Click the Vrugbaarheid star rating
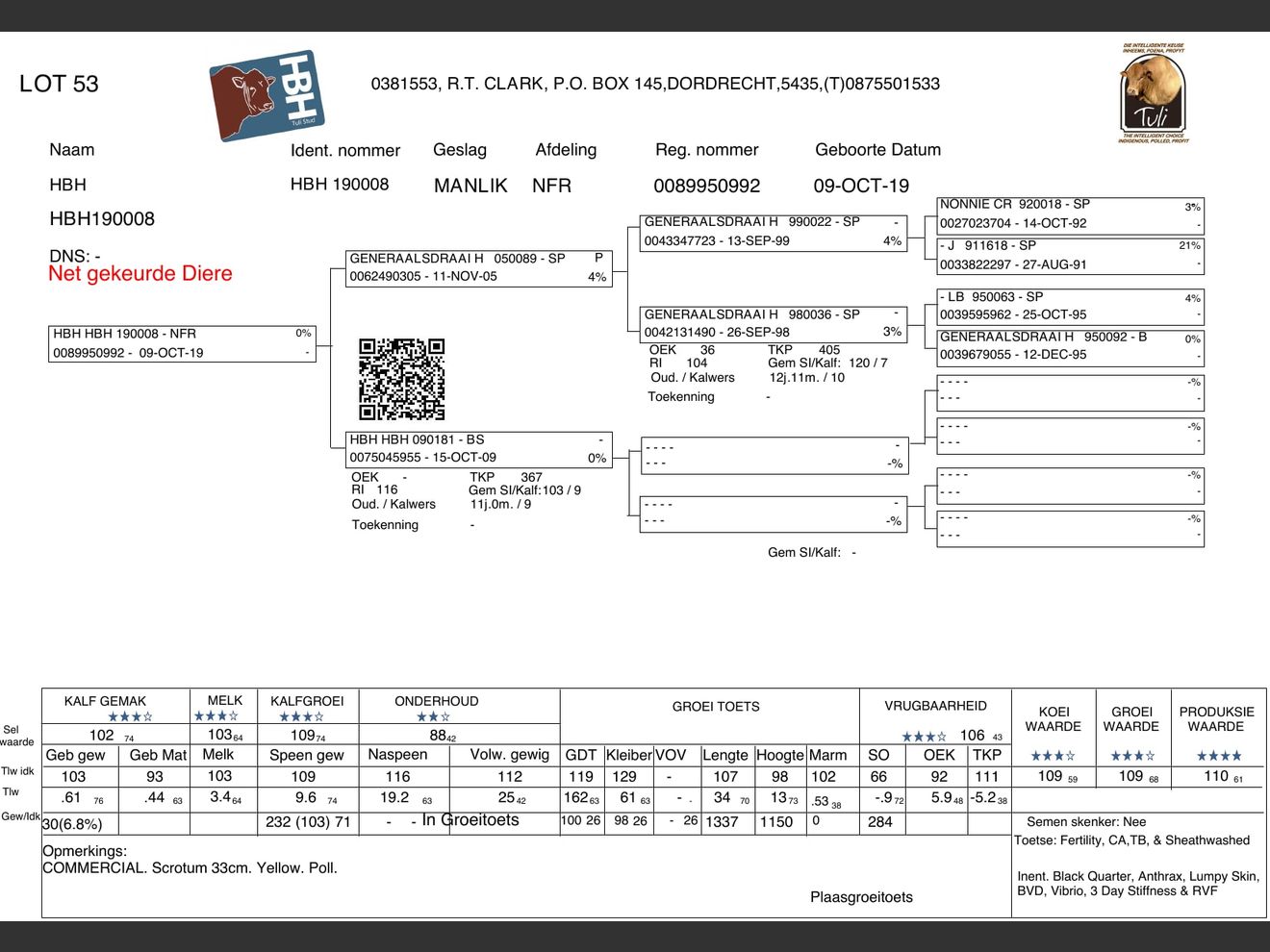 click(x=924, y=737)
